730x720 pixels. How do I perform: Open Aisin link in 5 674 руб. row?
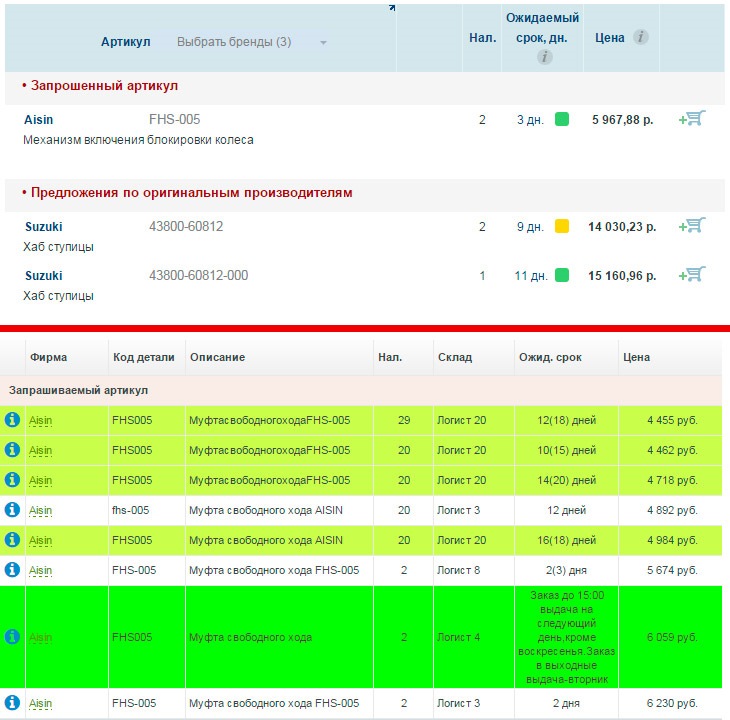point(41,570)
